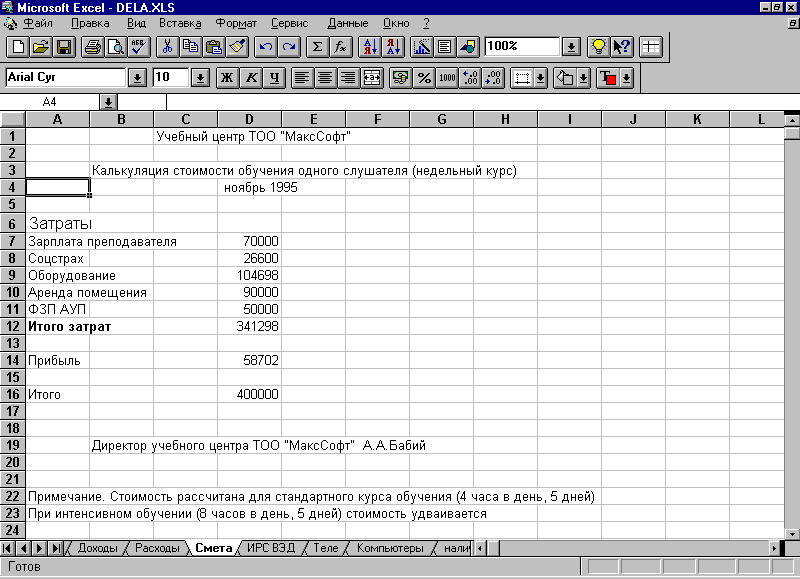This screenshot has height=579, width=800.
Task: Select entire row 12 header
Action: click(12, 326)
